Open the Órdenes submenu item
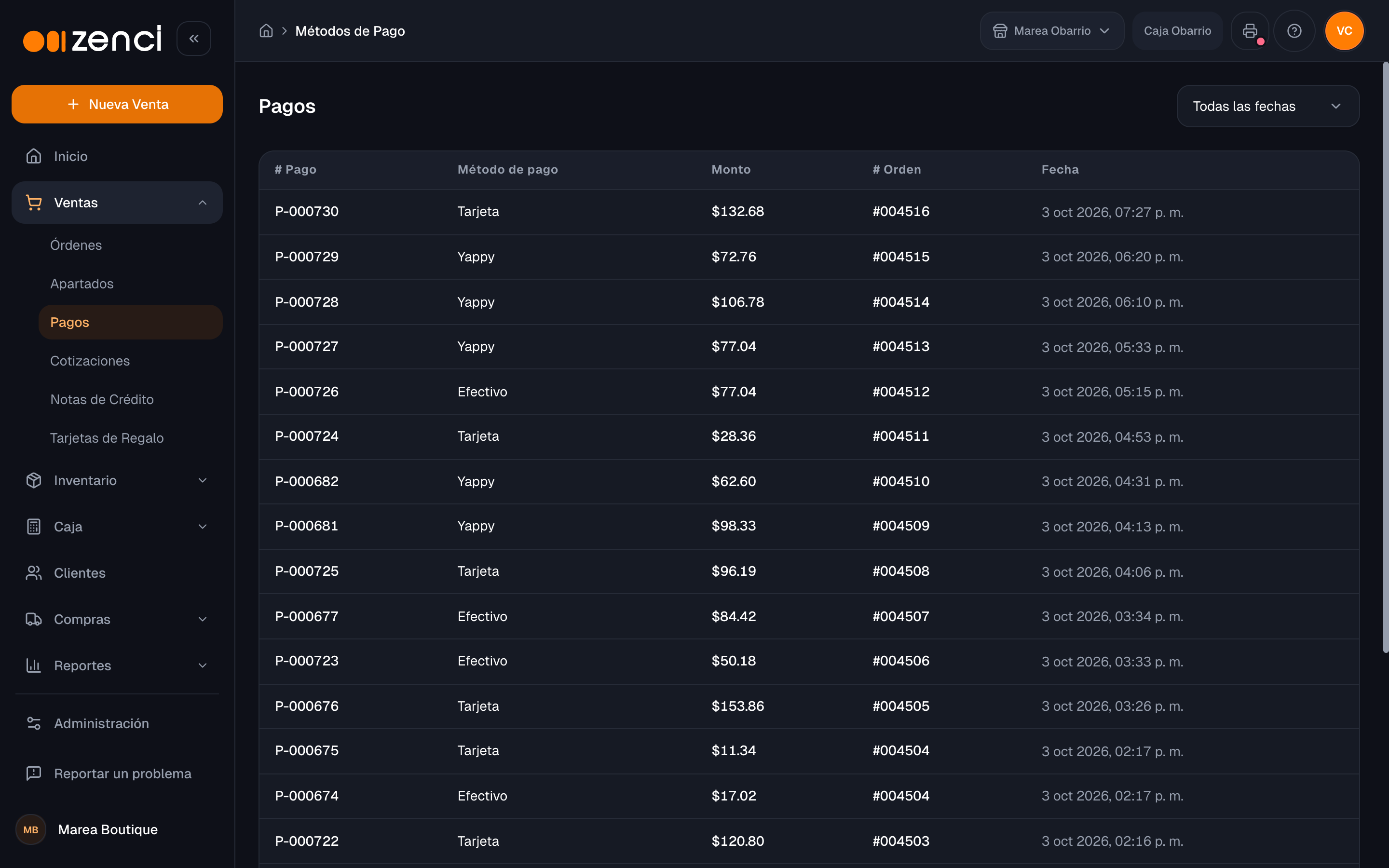The image size is (1389, 868). (x=130, y=245)
